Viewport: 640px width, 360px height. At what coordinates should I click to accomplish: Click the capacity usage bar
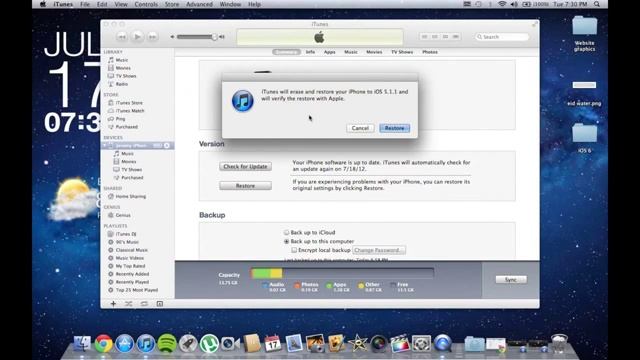click(x=342, y=273)
